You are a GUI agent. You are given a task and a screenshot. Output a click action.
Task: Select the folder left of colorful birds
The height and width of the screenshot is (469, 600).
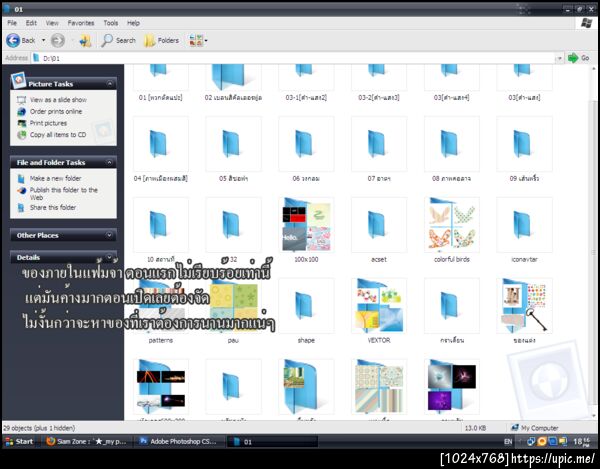coord(379,225)
